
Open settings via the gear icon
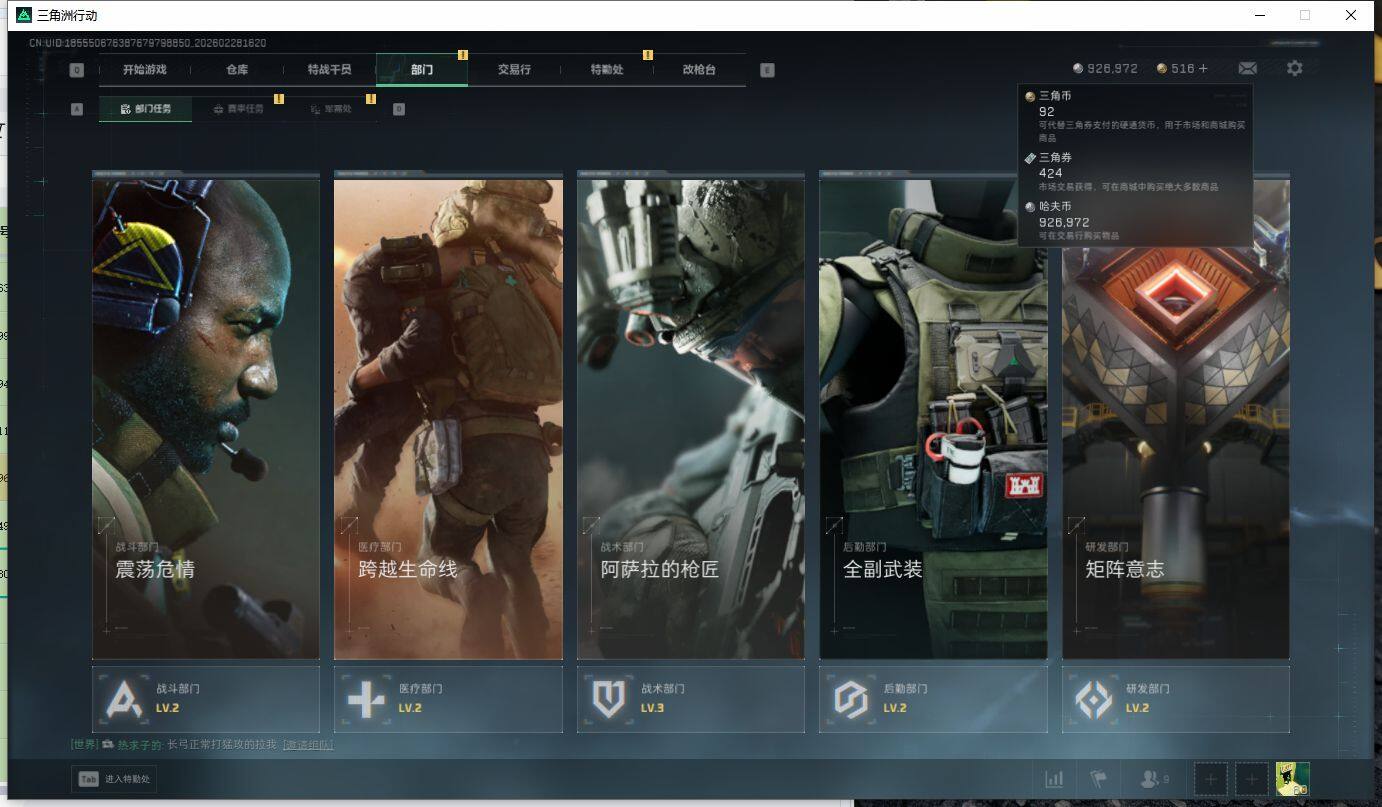pyautogui.click(x=1295, y=68)
